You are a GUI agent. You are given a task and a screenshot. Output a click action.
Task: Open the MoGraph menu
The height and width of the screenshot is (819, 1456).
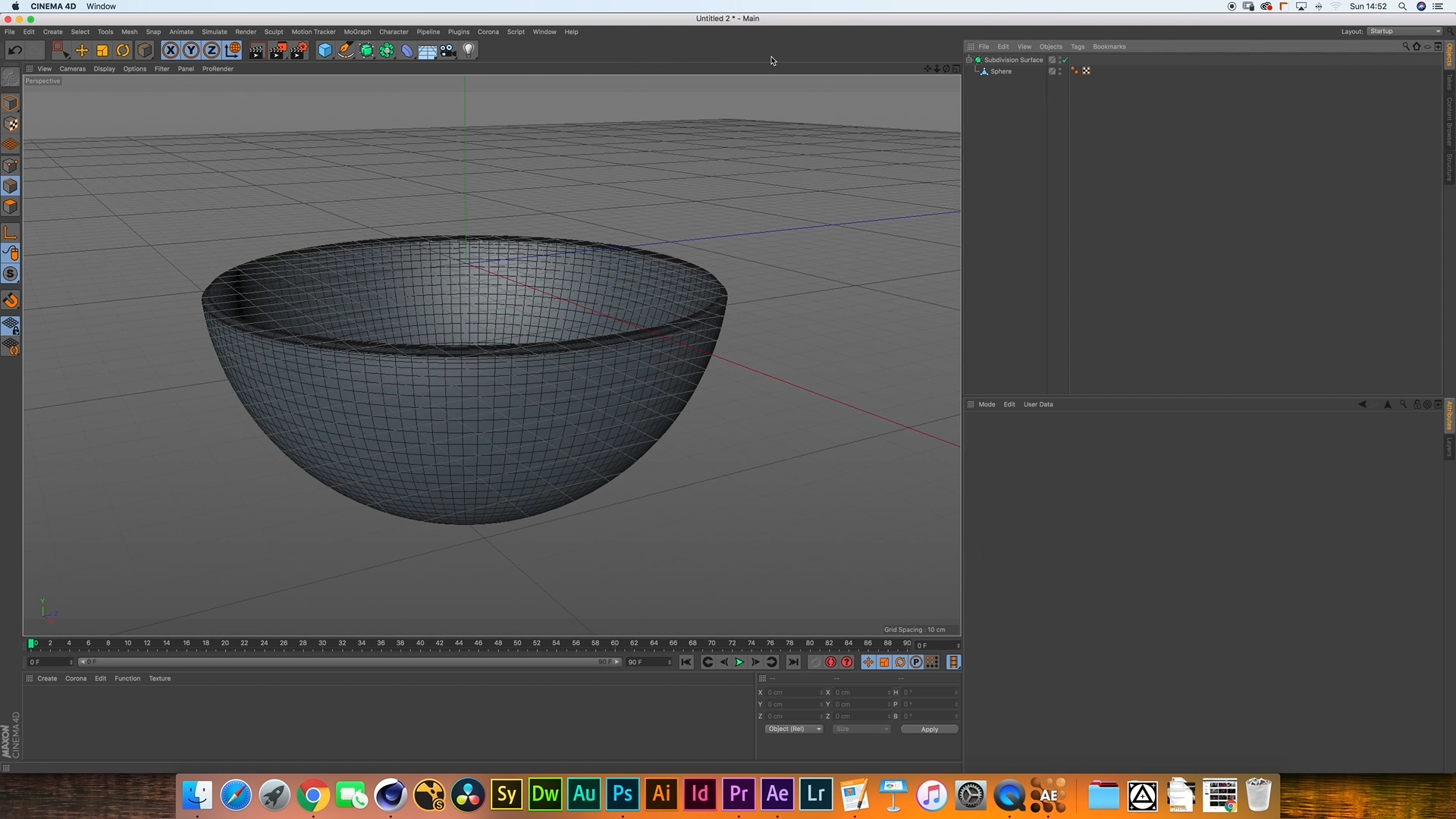[x=357, y=32]
